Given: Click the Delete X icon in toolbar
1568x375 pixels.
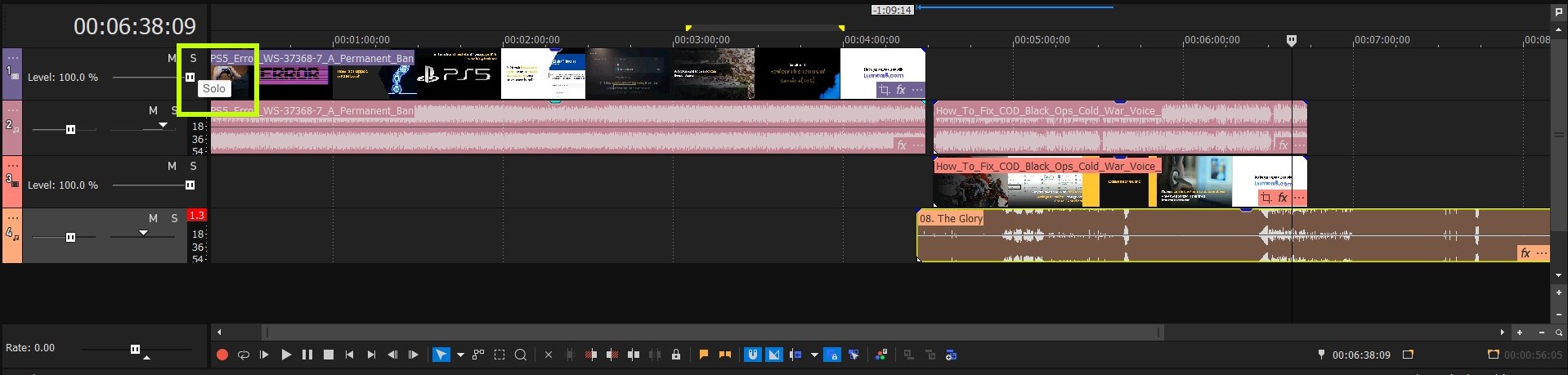Looking at the screenshot, I should [549, 355].
